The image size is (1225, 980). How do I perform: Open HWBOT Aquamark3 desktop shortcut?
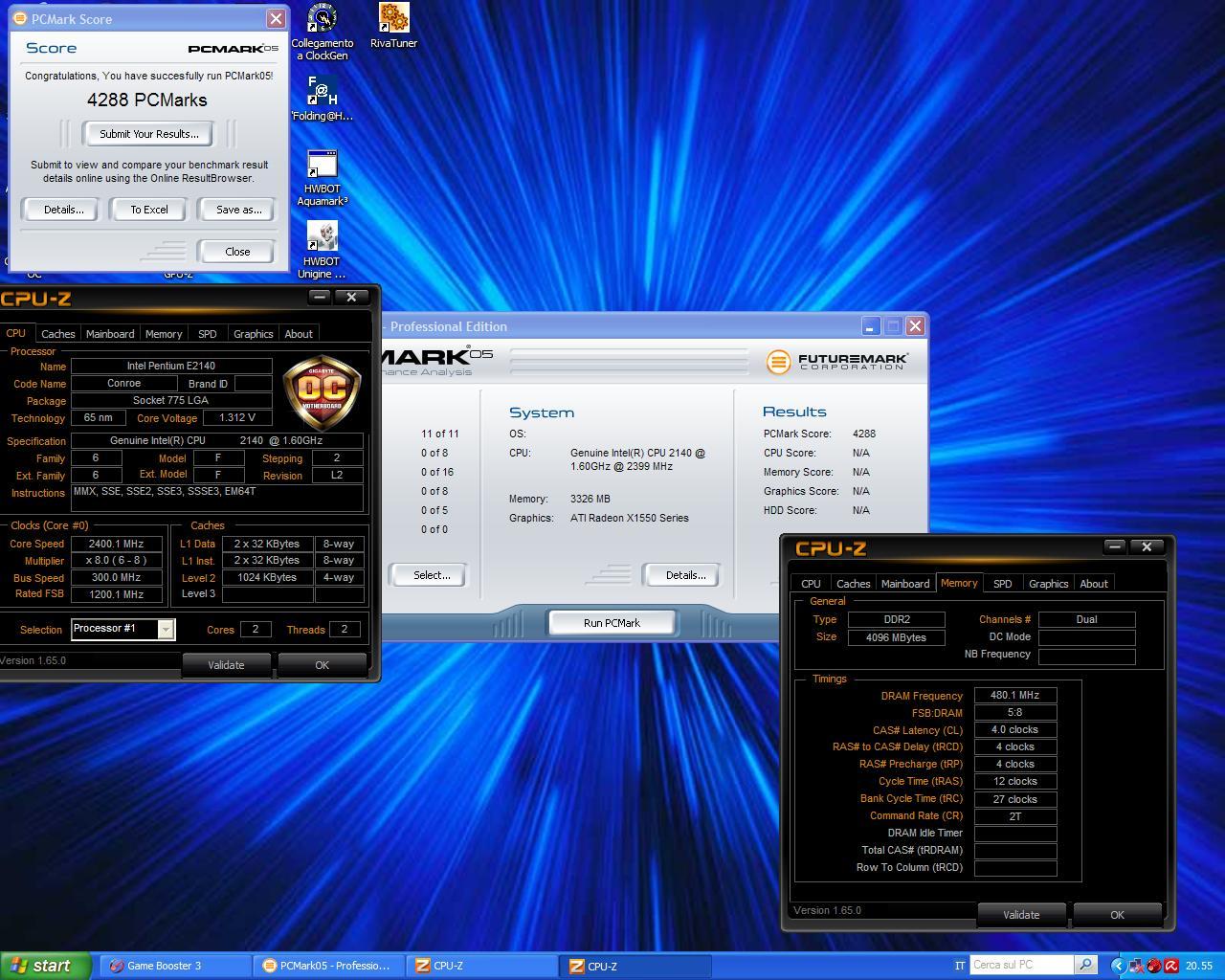[x=322, y=178]
